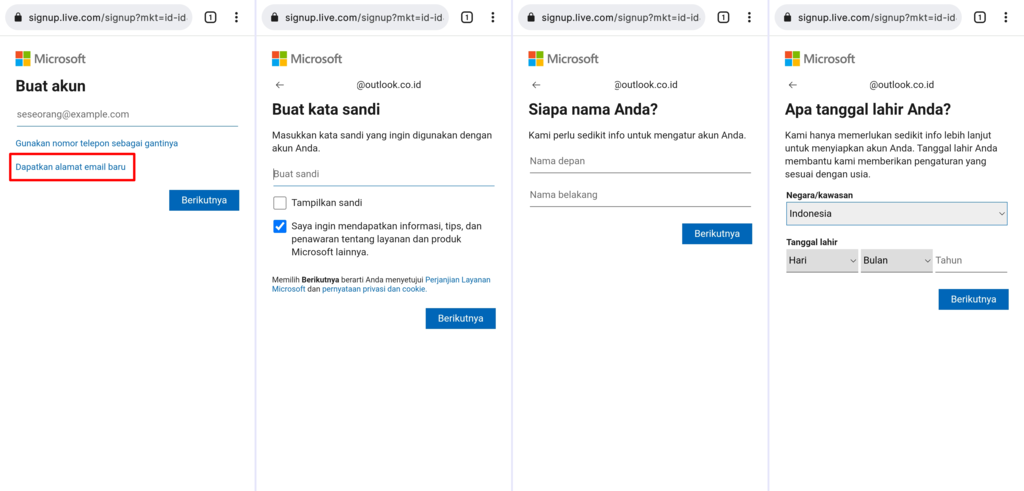This screenshot has width=1024, height=491.
Task: Click the Nama depan input field
Action: point(639,161)
